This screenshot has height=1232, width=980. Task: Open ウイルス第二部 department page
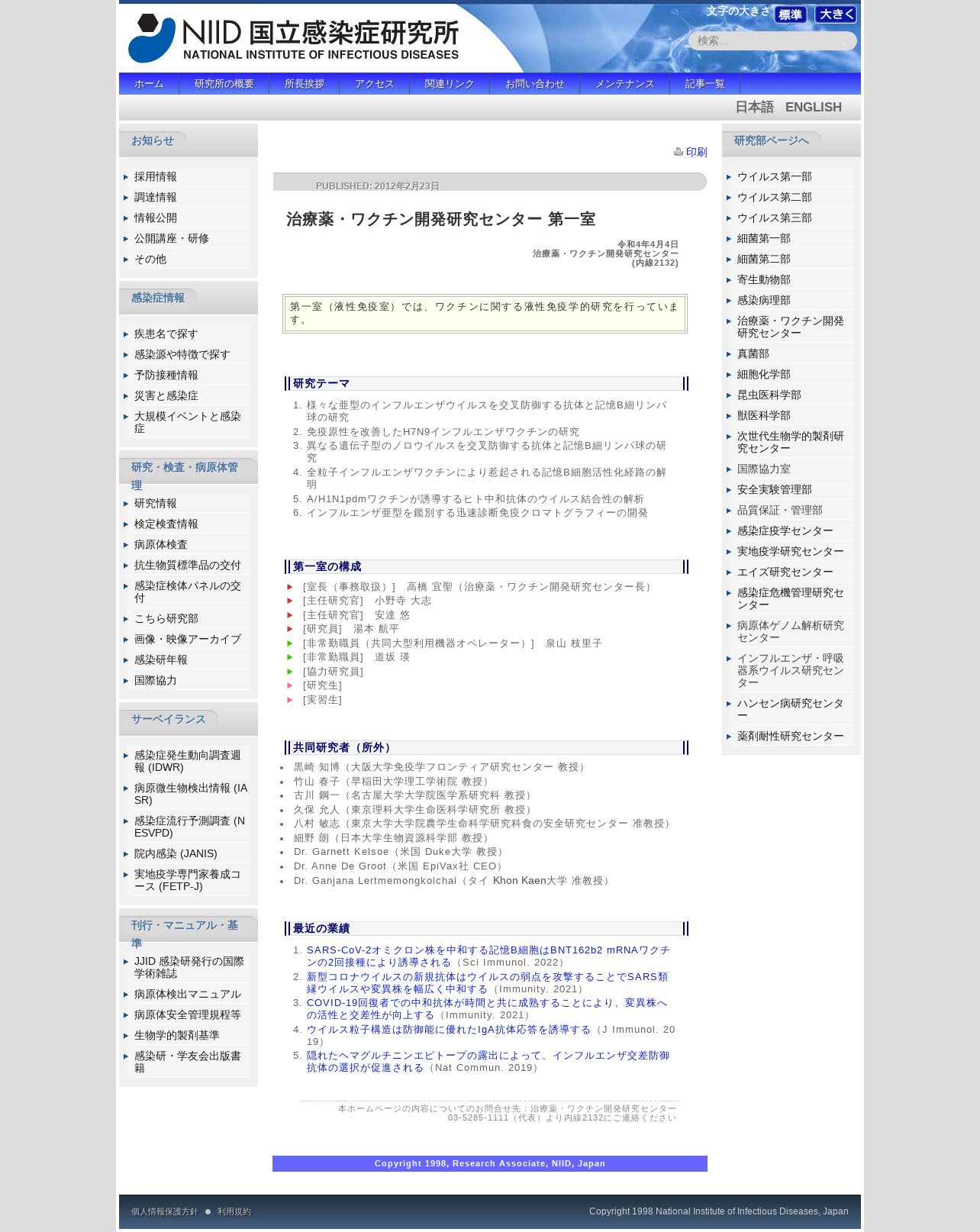[775, 198]
